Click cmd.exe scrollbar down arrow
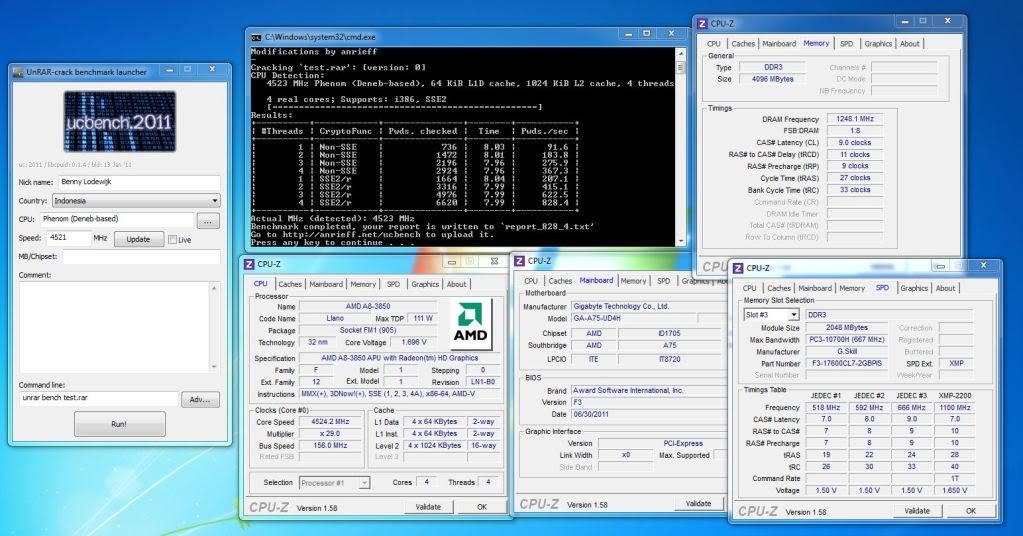This screenshot has height=536, width=1023. click(x=680, y=240)
